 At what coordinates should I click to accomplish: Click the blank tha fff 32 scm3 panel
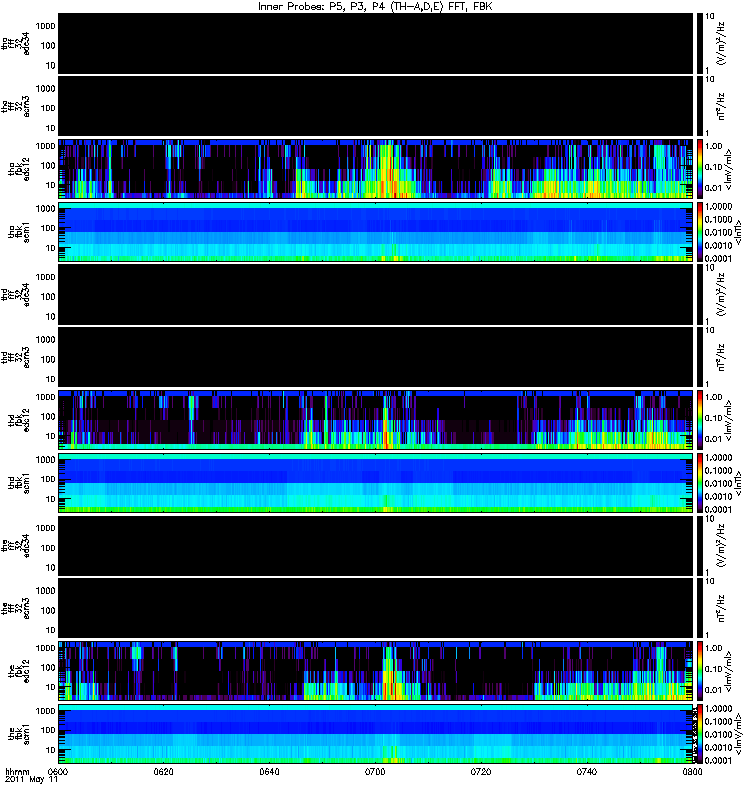(x=376, y=106)
